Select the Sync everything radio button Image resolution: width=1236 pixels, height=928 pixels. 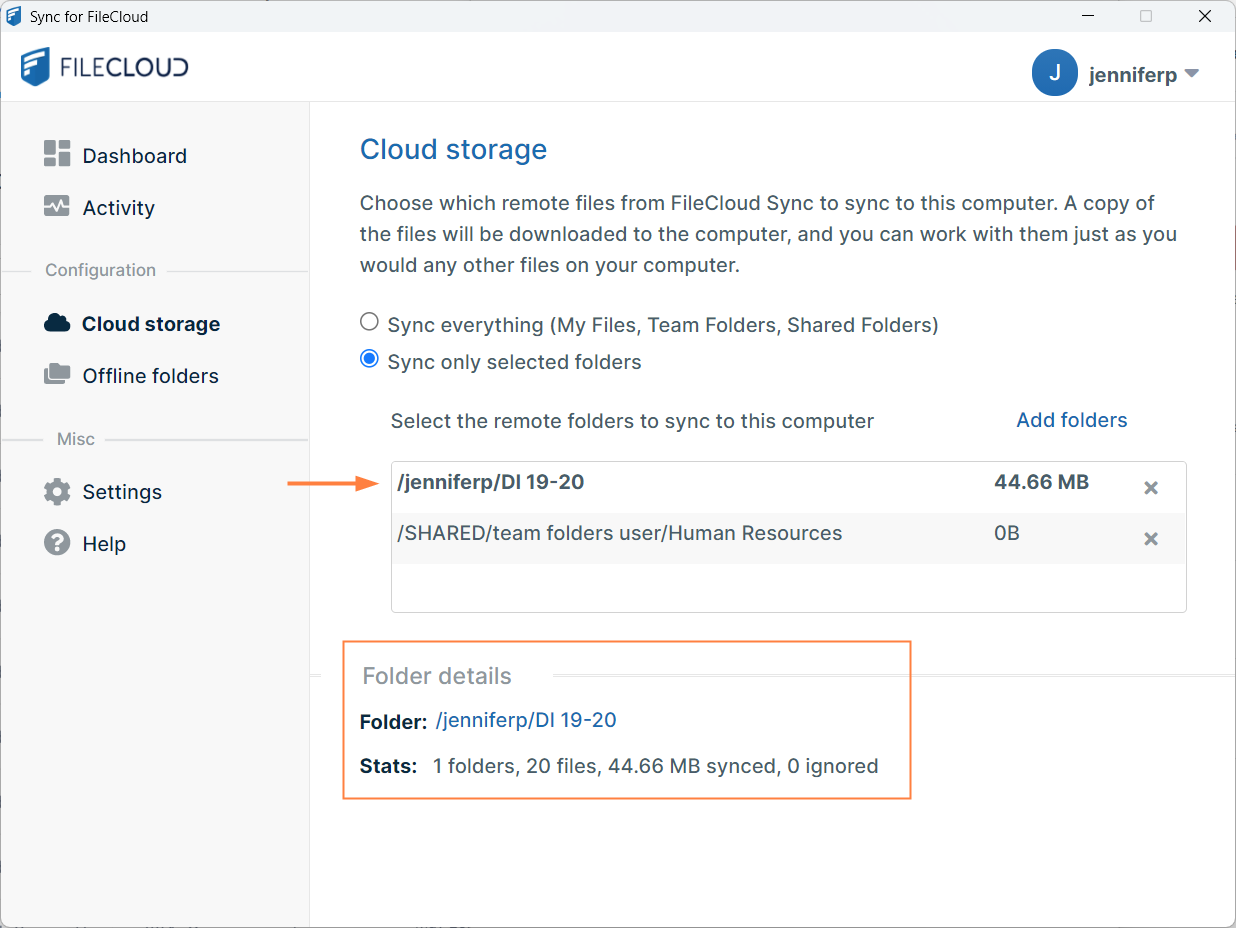pos(370,322)
